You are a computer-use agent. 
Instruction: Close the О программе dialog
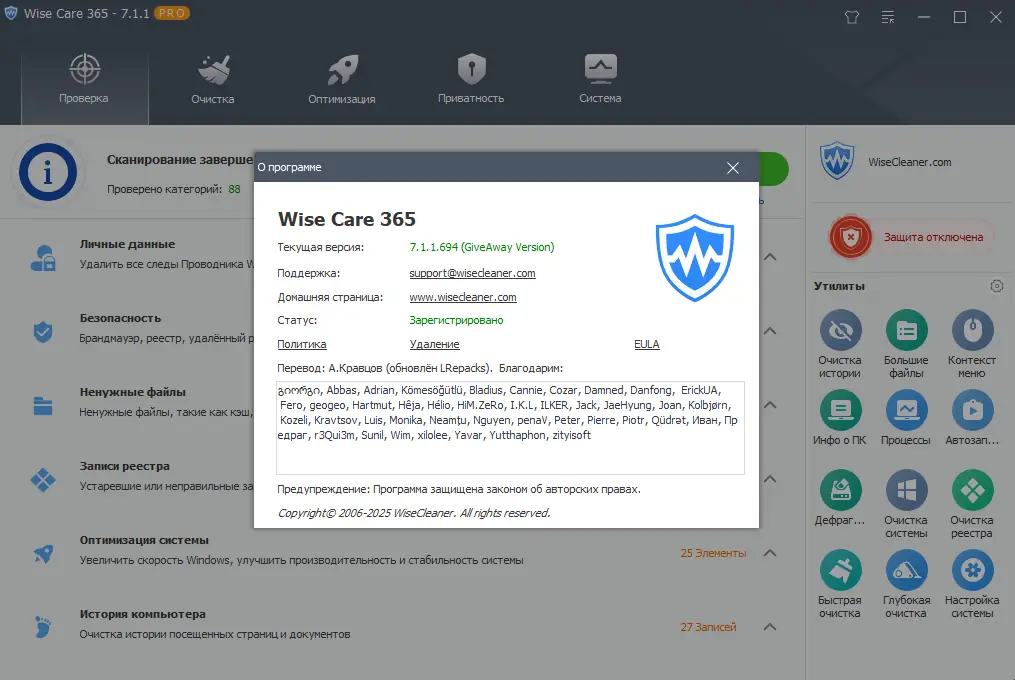(733, 168)
